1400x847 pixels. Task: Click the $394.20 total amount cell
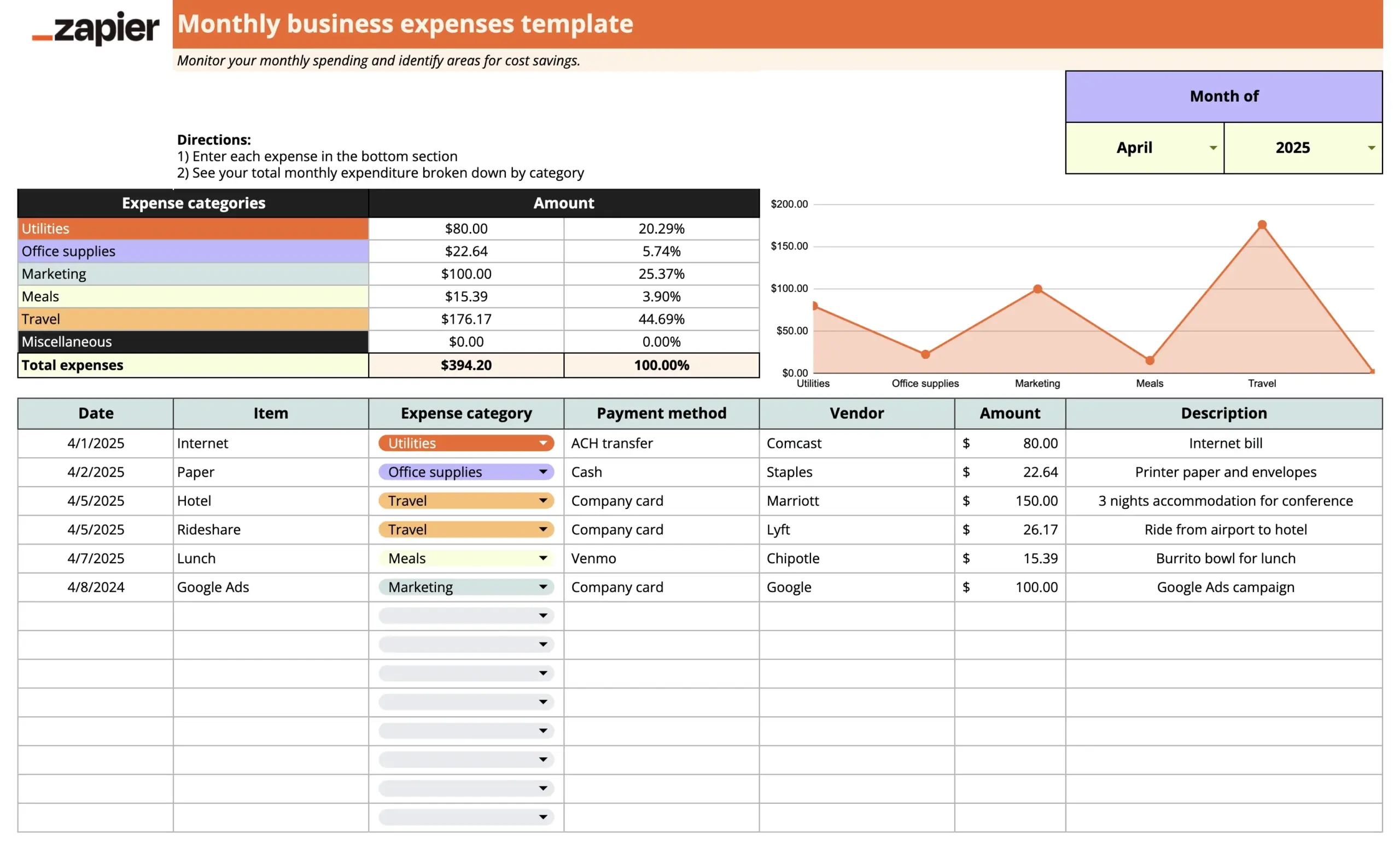pyautogui.click(x=466, y=365)
